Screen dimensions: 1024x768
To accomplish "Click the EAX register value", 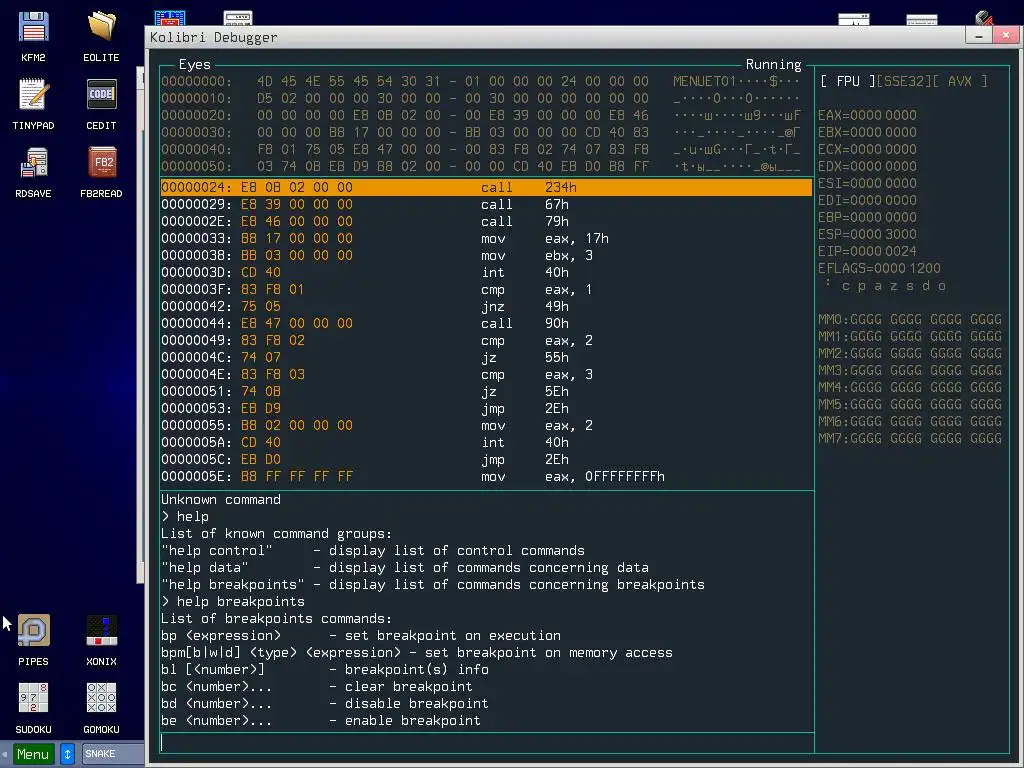I will [x=867, y=115].
